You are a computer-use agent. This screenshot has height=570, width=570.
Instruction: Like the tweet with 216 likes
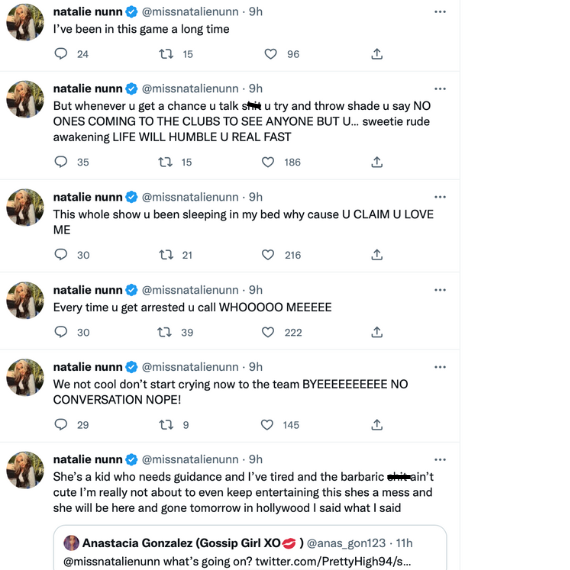tap(268, 255)
